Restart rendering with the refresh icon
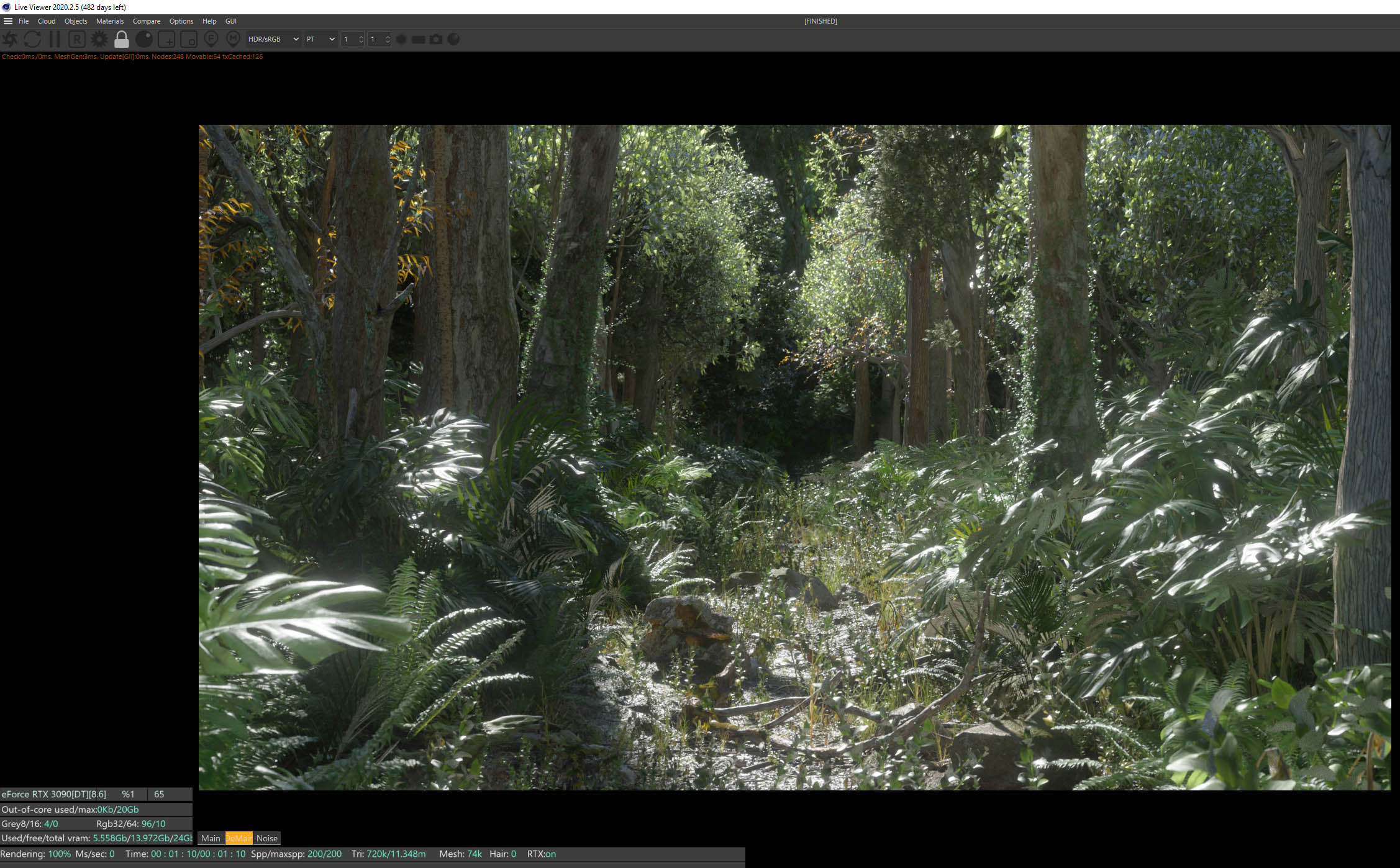Viewport: 1400px width, 868px height. coord(32,39)
